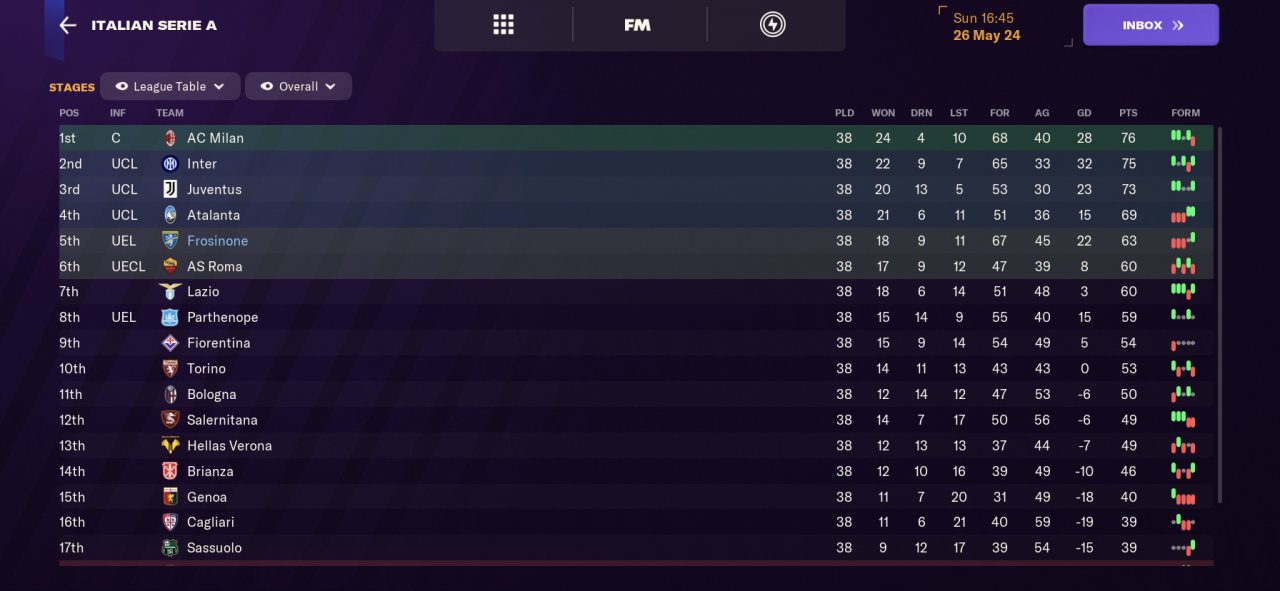Open the League Table dropdown
Image resolution: width=1280 pixels, height=591 pixels.
coord(170,86)
